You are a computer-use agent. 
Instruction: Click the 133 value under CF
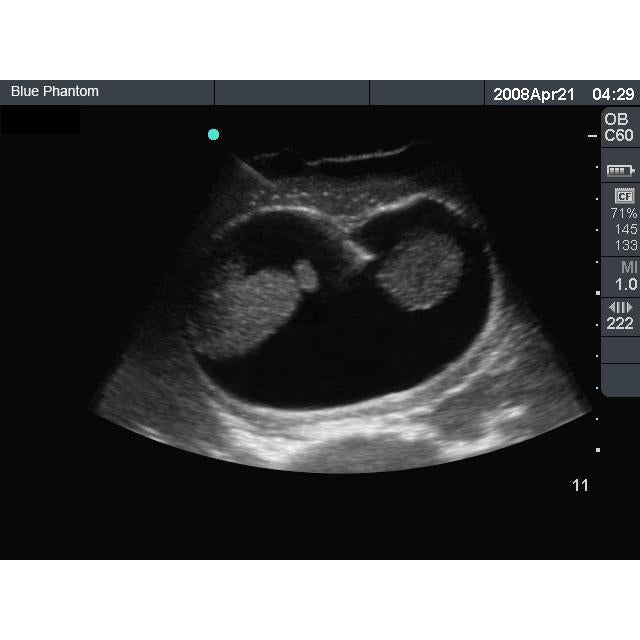coord(626,245)
